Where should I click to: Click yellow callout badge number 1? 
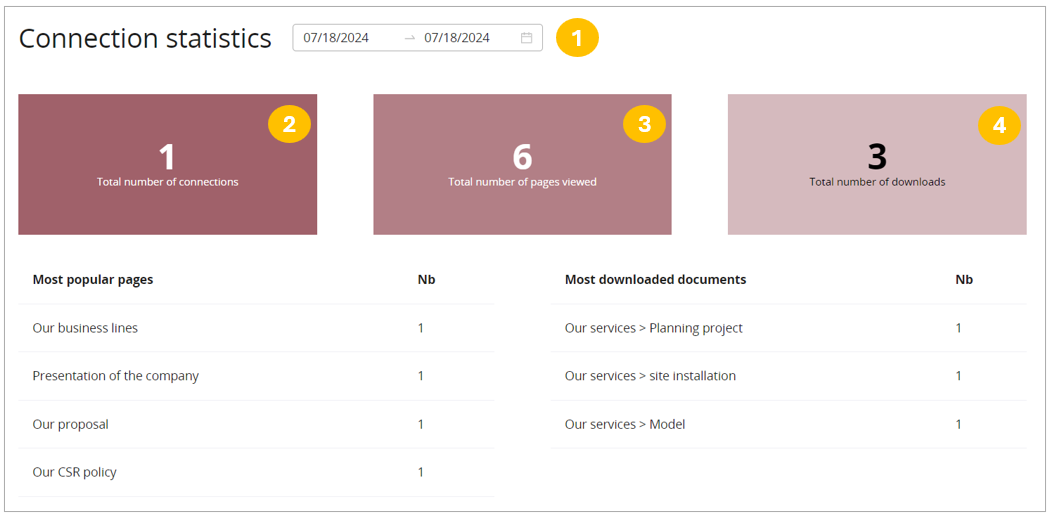coord(577,38)
